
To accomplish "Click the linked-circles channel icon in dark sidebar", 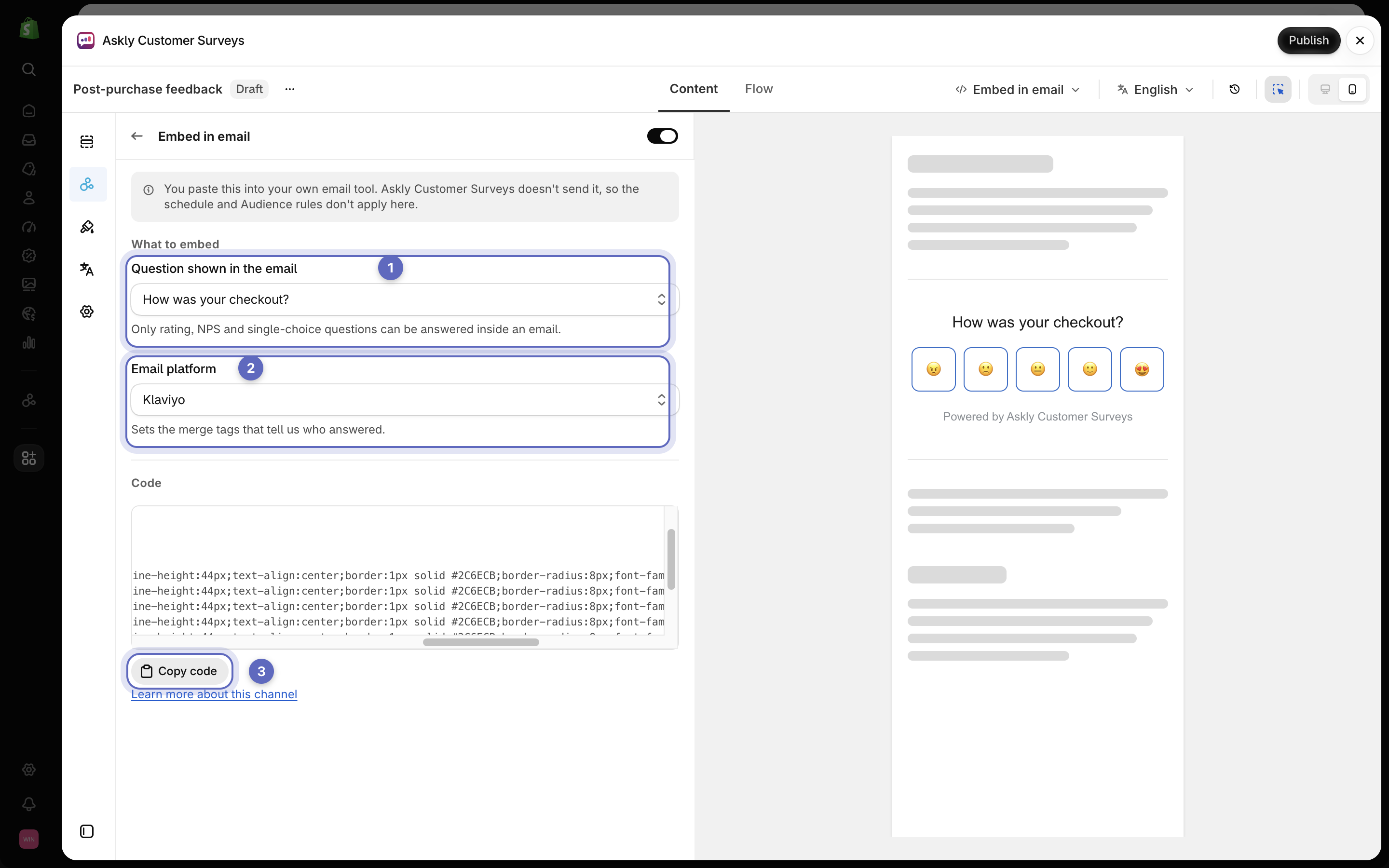I will (x=29, y=400).
